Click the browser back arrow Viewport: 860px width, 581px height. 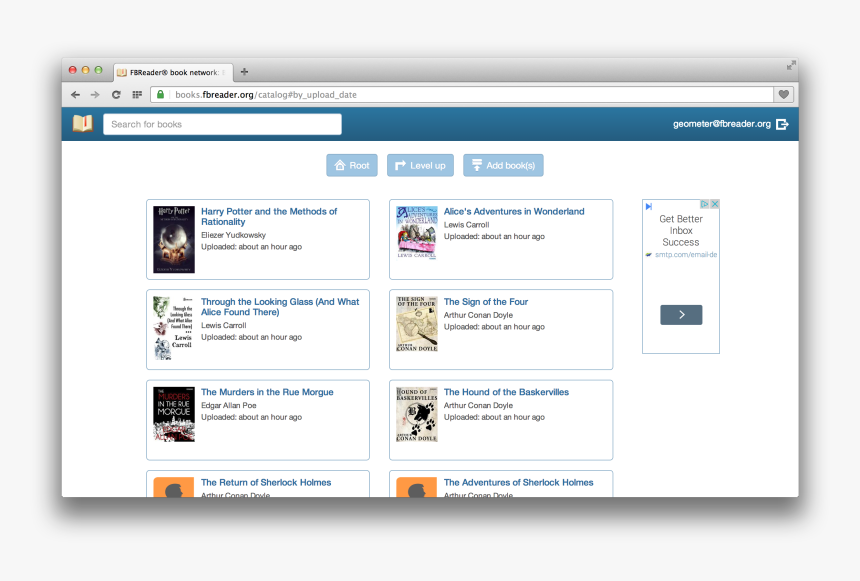coord(76,95)
